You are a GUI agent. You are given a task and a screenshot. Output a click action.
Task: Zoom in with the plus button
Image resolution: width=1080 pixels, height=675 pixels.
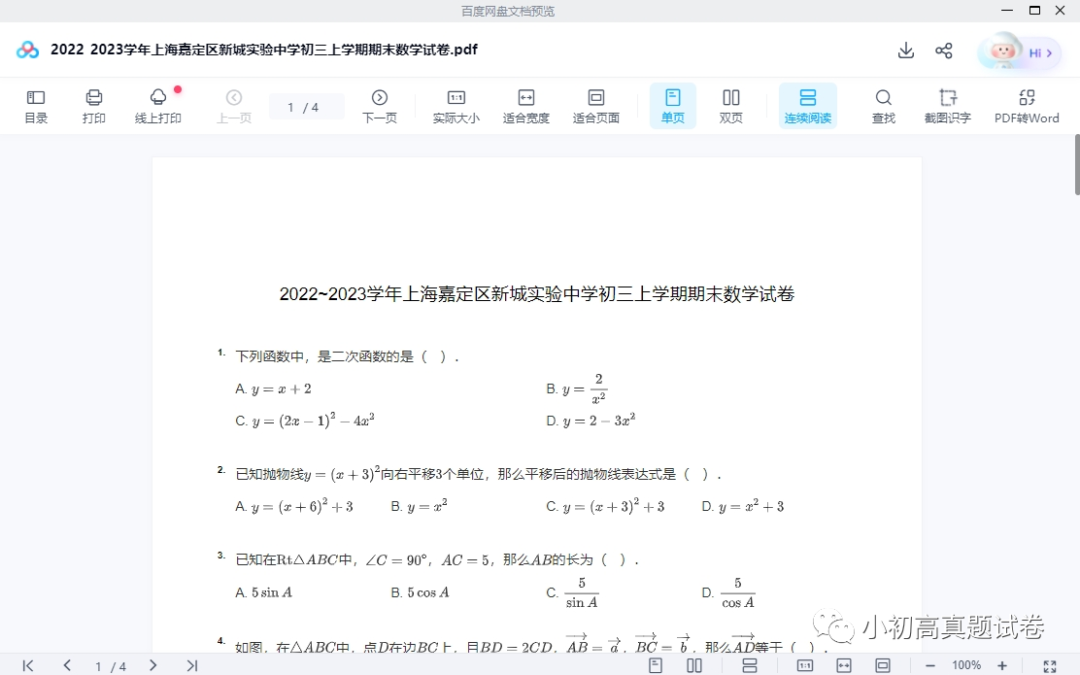click(x=1002, y=665)
